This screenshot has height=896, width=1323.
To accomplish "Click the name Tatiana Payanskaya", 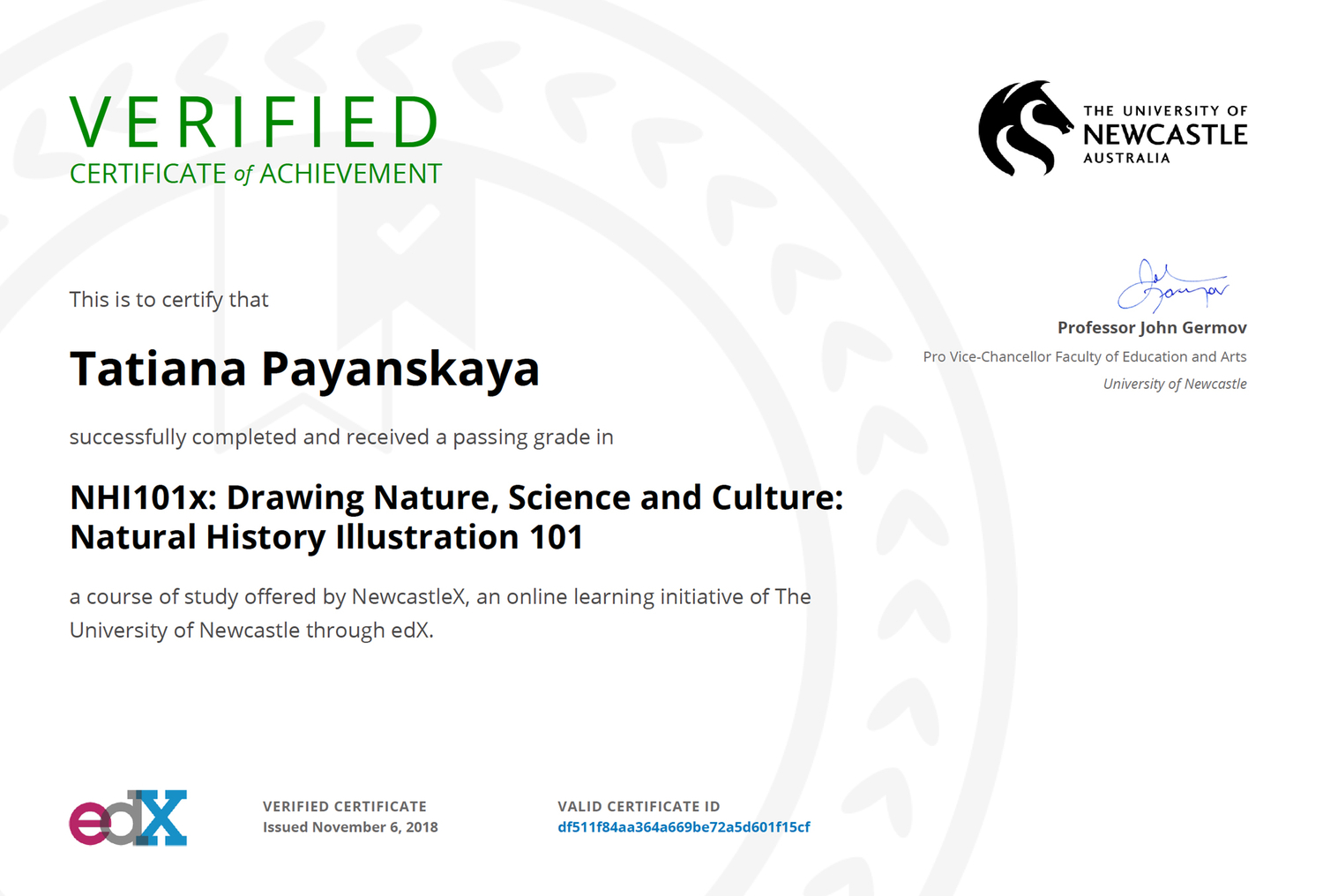I will pyautogui.click(x=304, y=369).
